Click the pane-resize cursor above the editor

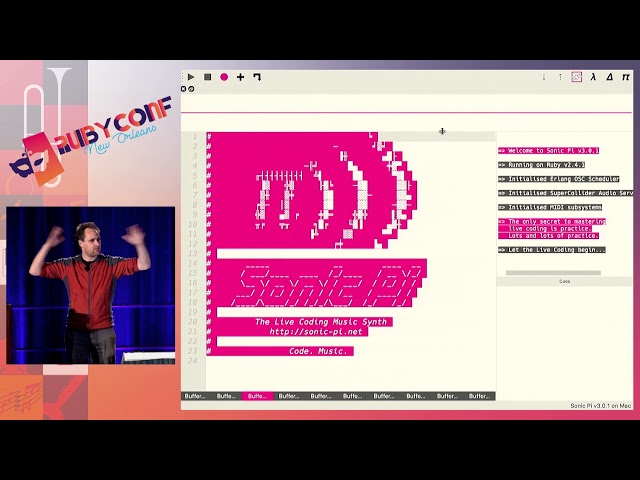coord(442,131)
